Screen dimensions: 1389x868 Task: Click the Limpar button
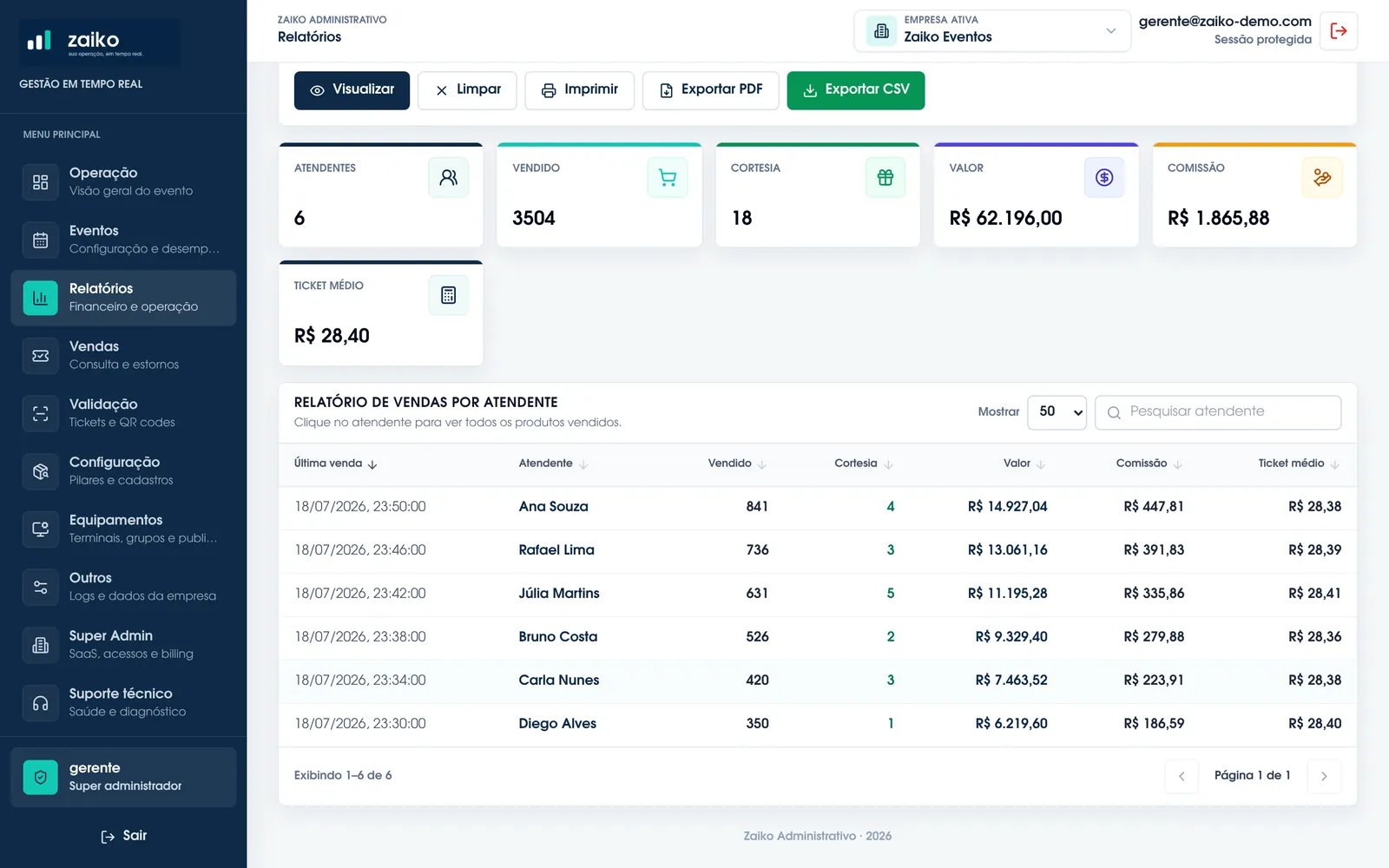tap(468, 90)
